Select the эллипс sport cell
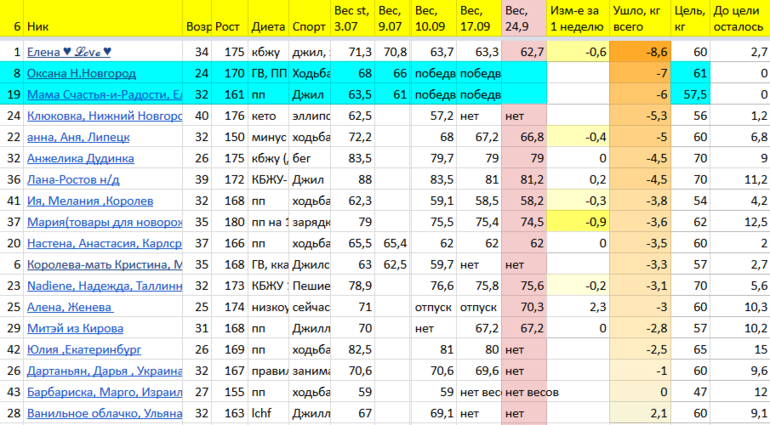 point(311,116)
